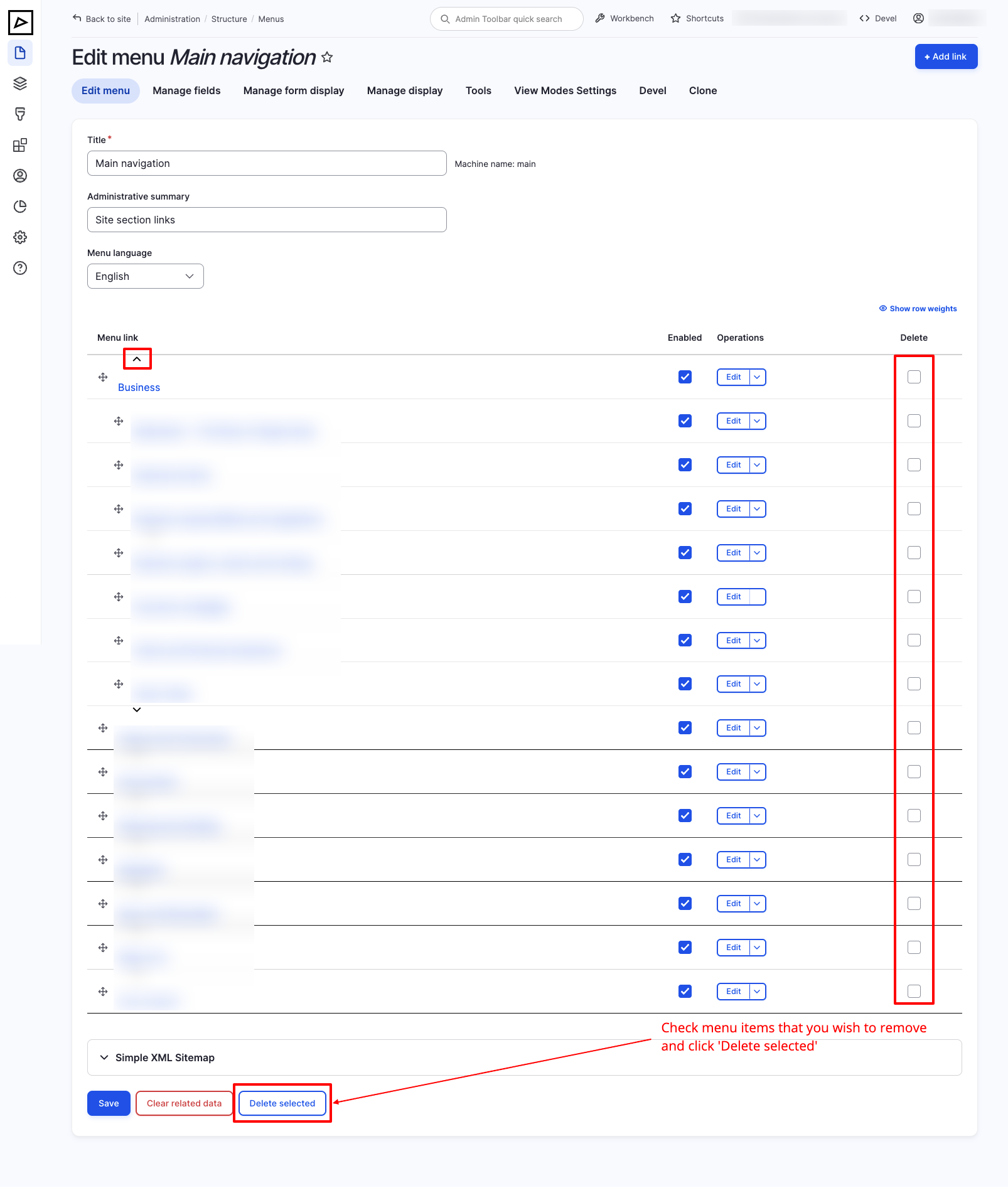The width and height of the screenshot is (1008, 1188).
Task: Toggle Show row weights
Action: click(x=918, y=309)
